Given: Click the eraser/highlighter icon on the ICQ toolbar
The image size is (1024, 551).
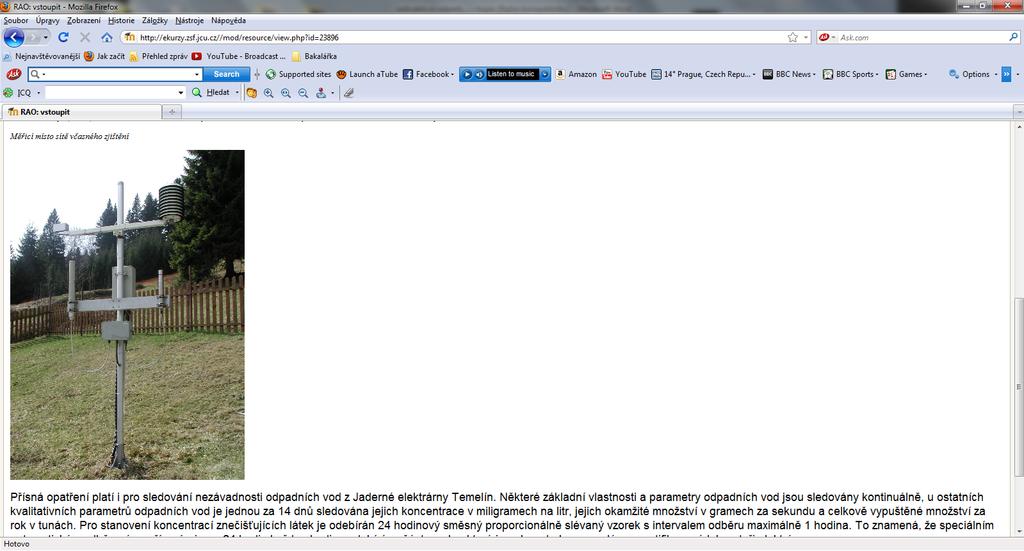Looking at the screenshot, I should point(349,93).
